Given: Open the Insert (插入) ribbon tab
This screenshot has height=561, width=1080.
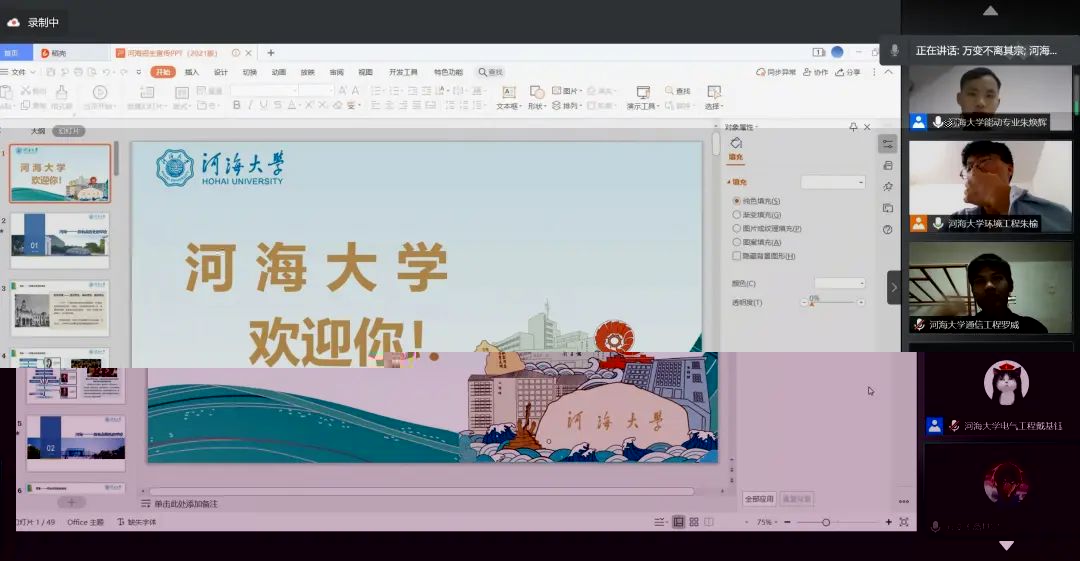Looking at the screenshot, I should pyautogui.click(x=192, y=72).
